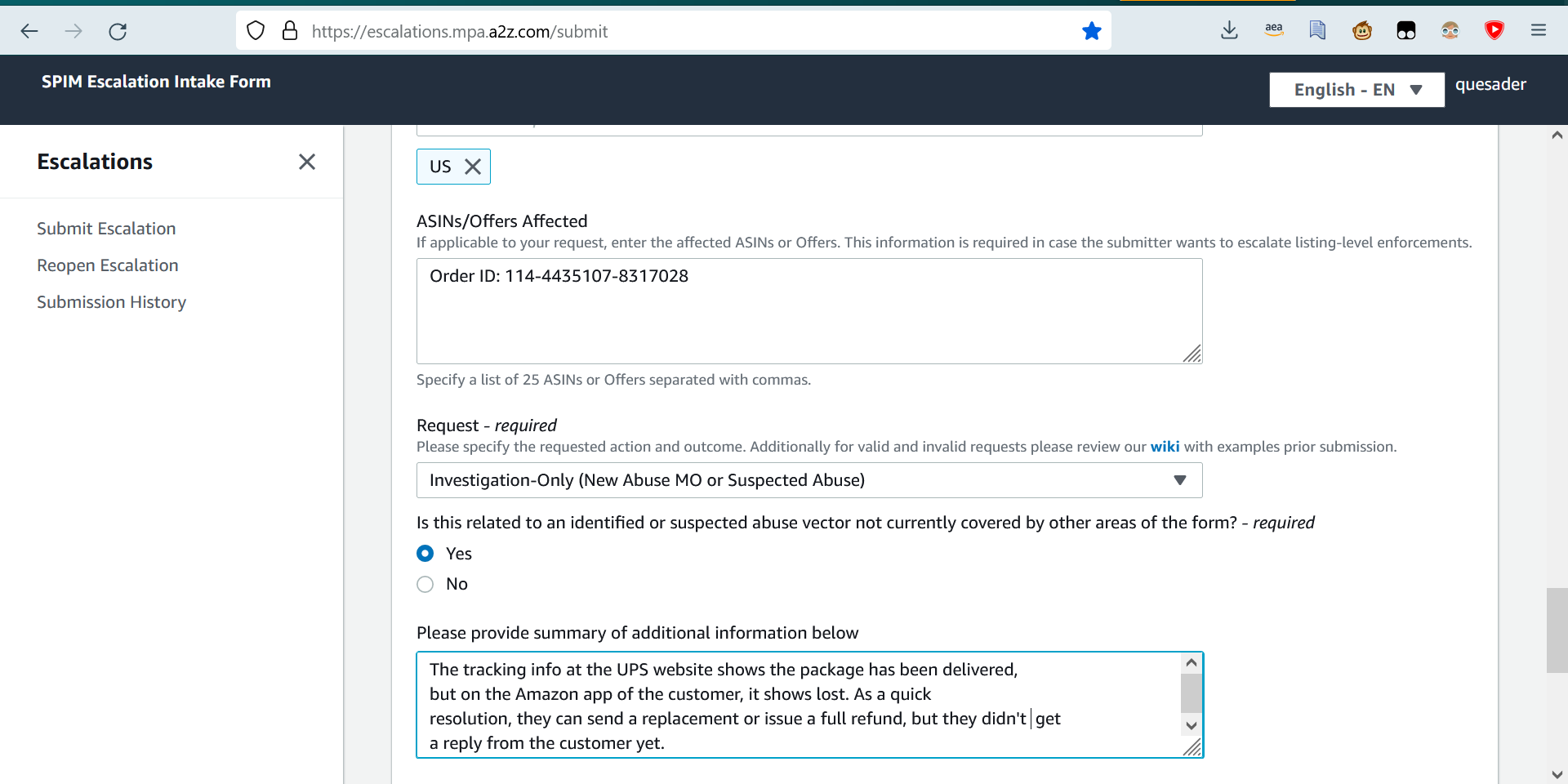The image size is (1568, 784).
Task: Click the page vertical scrollbar thumb
Action: pos(1557,630)
